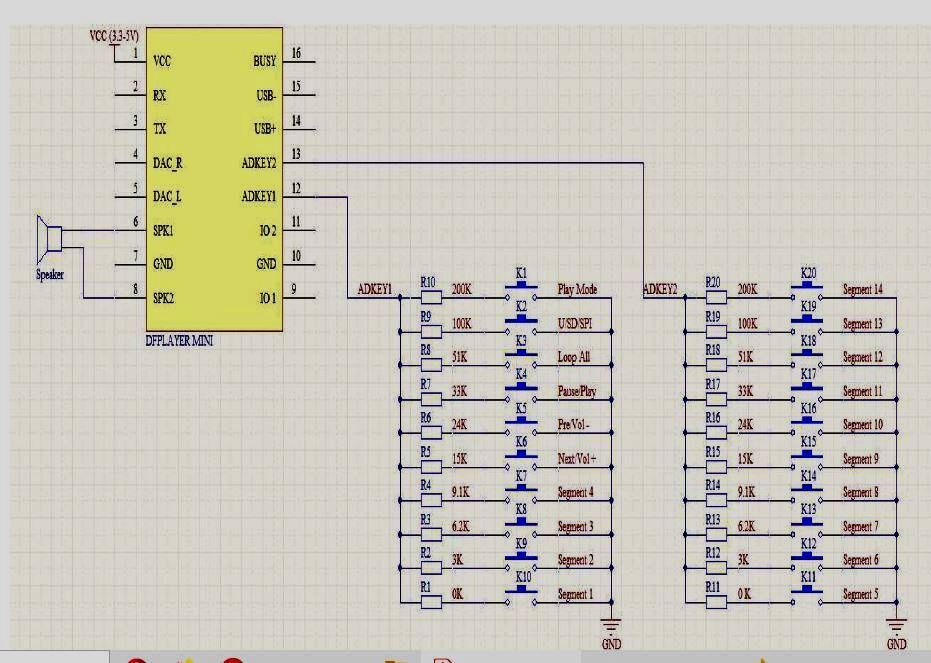
Task: Select the ADKEY2 net label
Action: pos(660,289)
